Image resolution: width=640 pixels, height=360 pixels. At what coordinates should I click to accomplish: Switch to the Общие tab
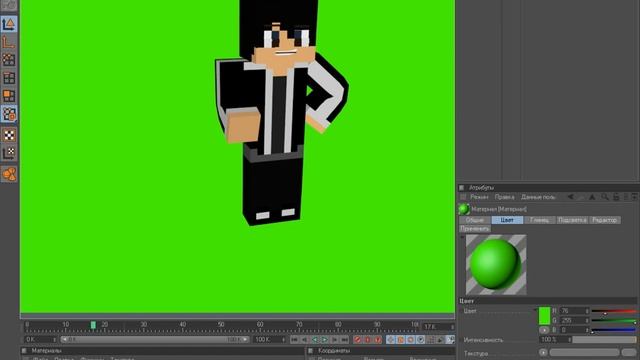click(x=475, y=220)
